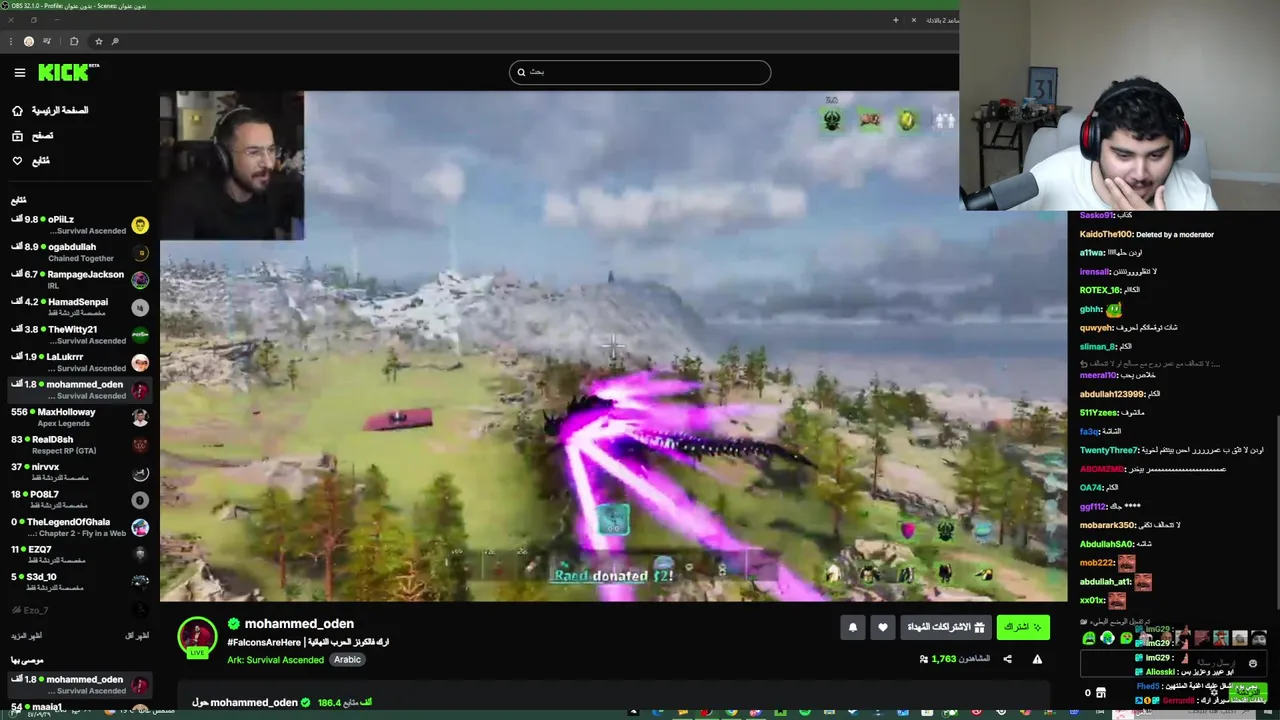
Task: Open mohammed_oden channel name link
Action: click(x=299, y=624)
